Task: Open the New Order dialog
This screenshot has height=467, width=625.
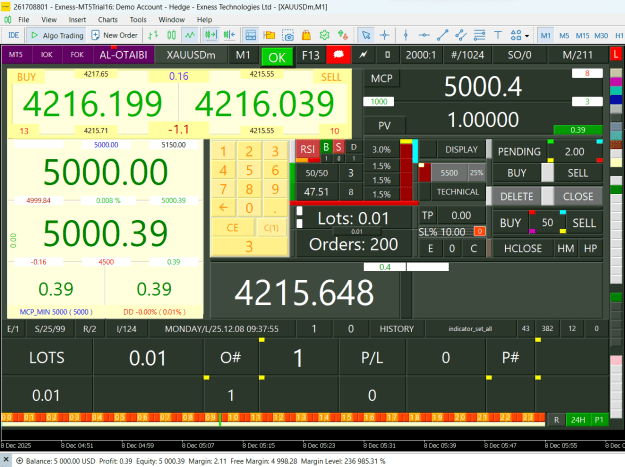Action: [x=114, y=35]
